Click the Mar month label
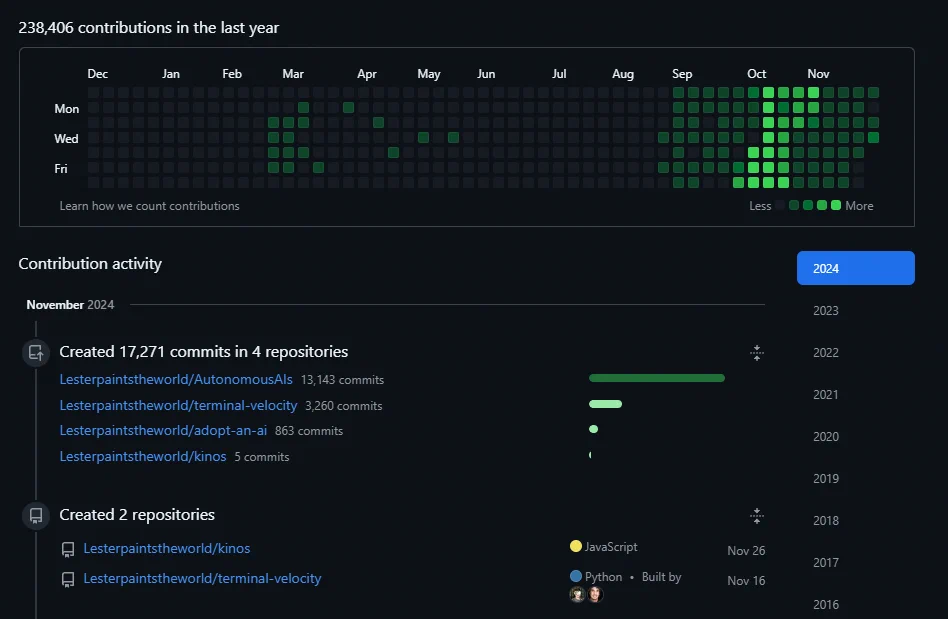Screen dimensions: 948x619 coord(293,74)
